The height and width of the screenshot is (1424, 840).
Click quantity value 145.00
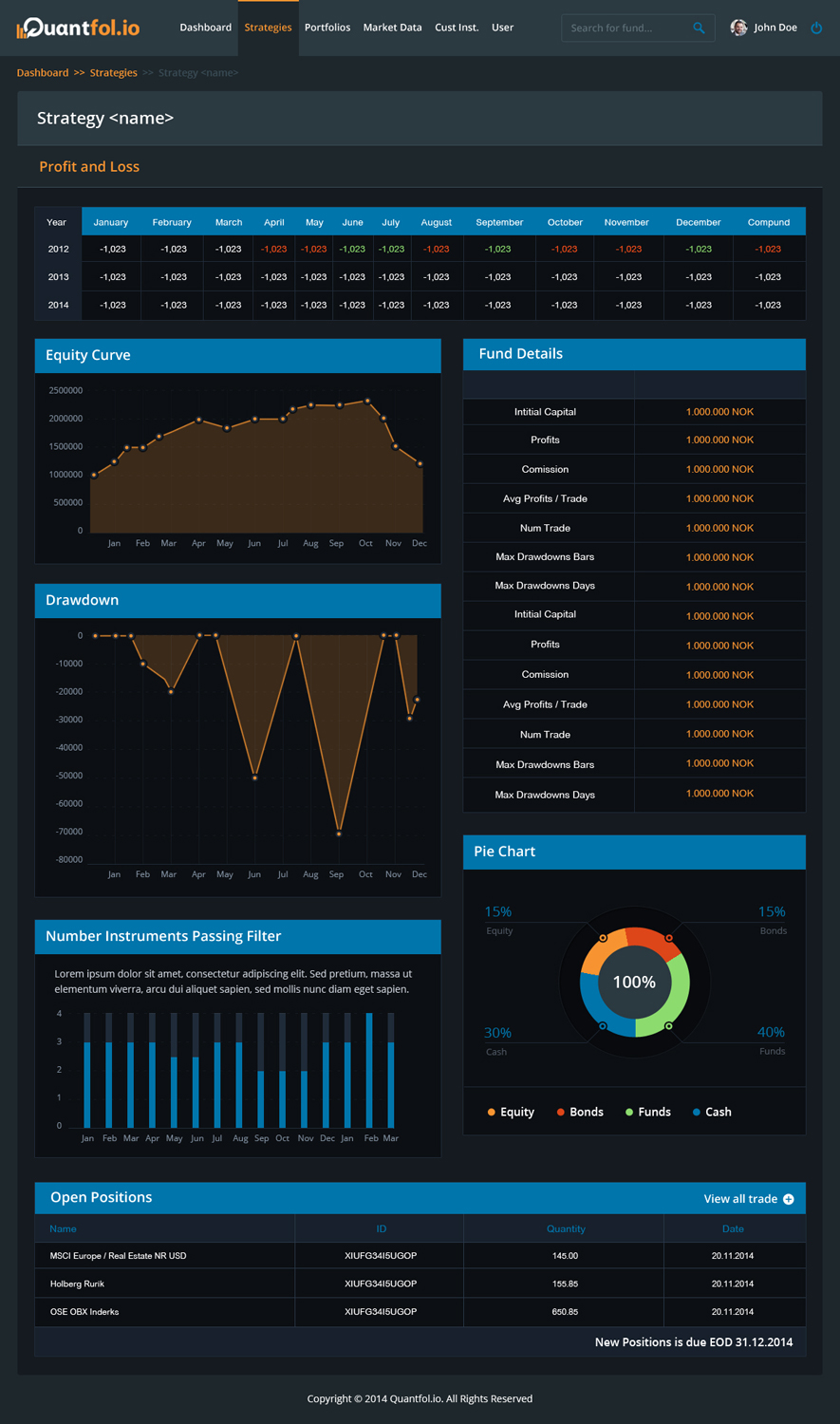[x=565, y=1256]
